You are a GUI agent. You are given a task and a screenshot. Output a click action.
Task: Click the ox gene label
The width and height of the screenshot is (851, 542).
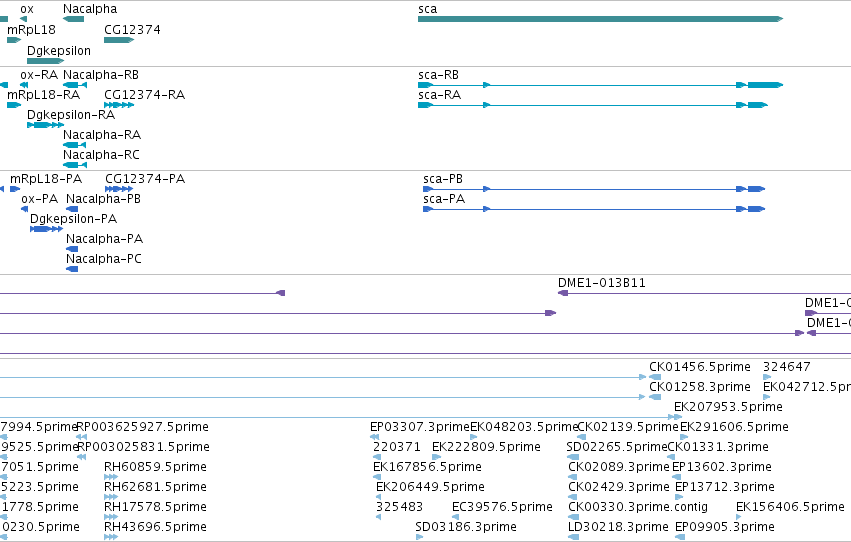click(x=27, y=9)
